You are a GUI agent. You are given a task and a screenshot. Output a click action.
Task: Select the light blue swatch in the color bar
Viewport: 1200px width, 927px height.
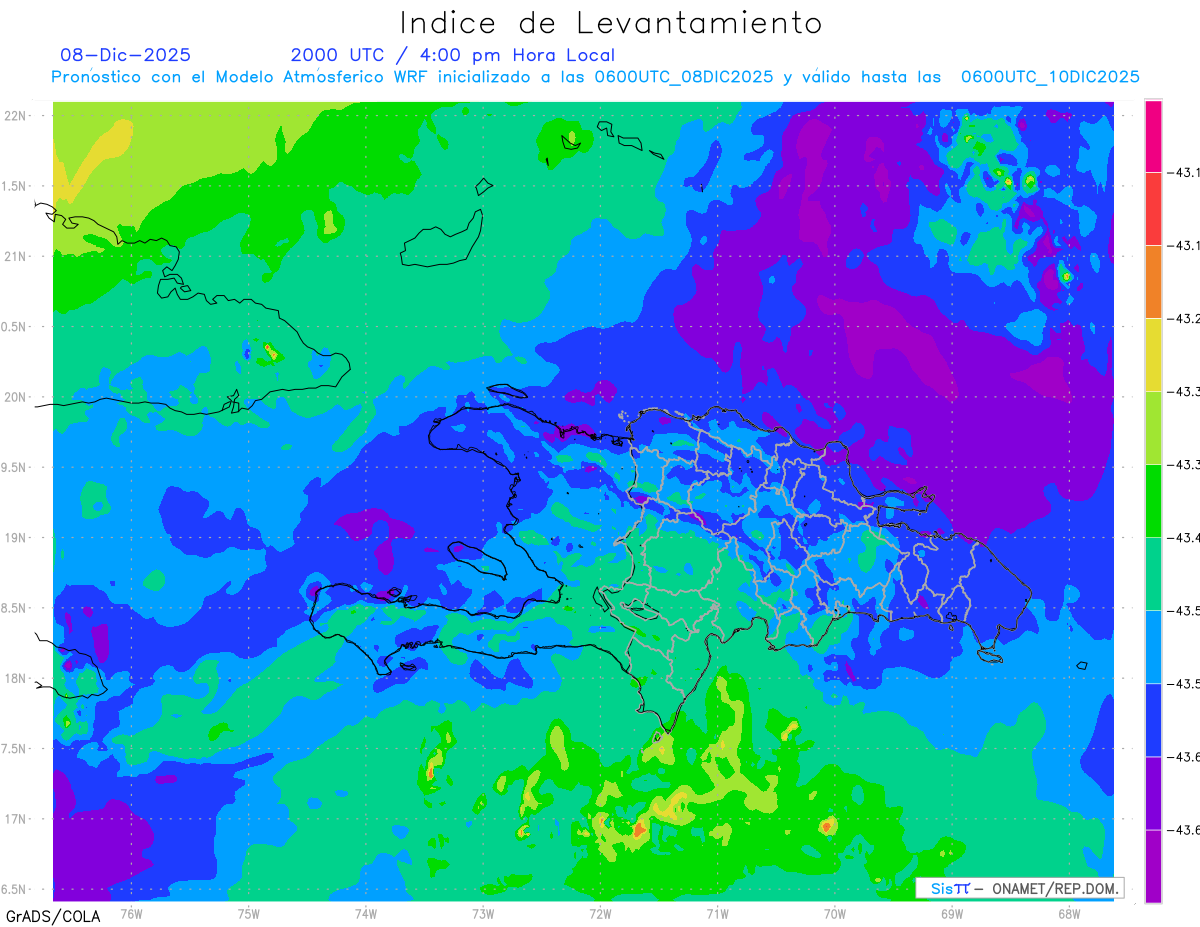1153,647
